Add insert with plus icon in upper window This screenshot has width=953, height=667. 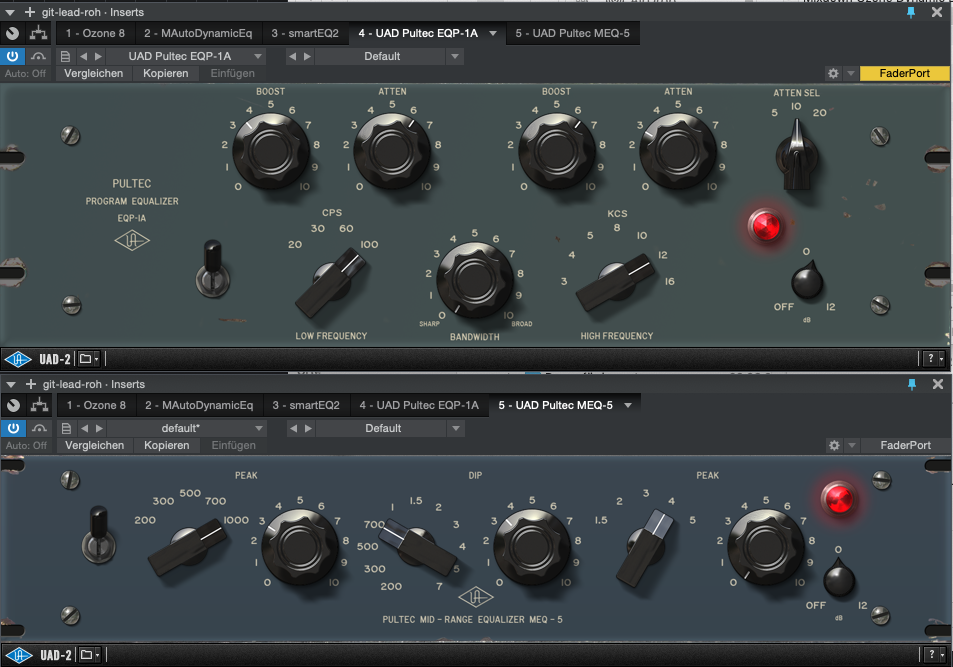click(30, 12)
